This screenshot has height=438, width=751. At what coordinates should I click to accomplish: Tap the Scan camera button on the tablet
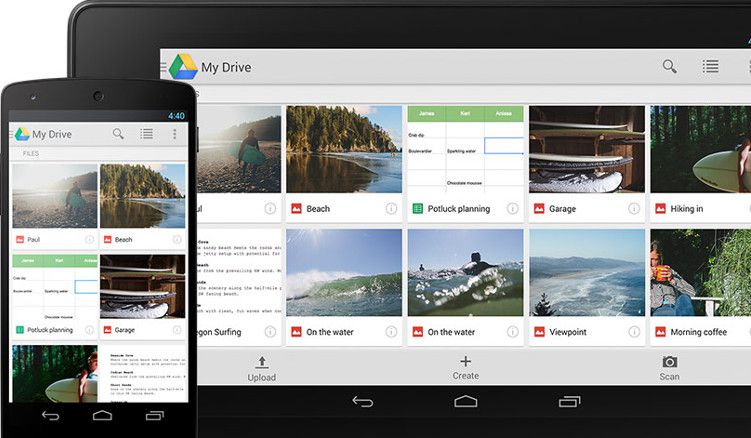pos(669,368)
